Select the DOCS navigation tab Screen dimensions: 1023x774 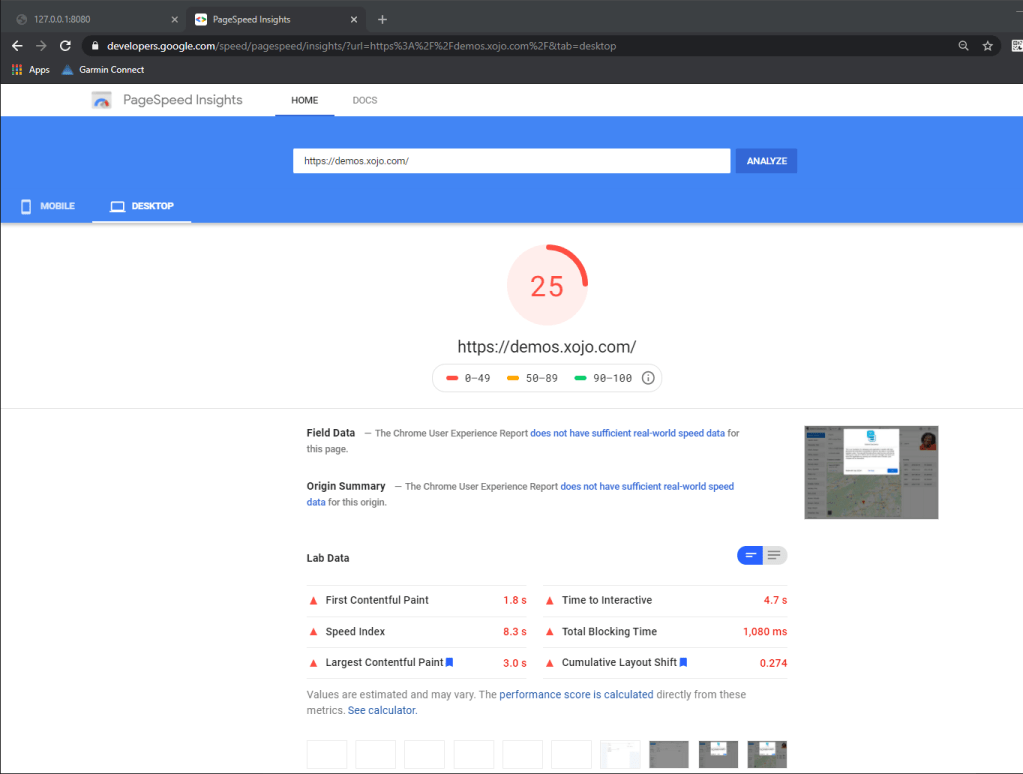click(365, 100)
